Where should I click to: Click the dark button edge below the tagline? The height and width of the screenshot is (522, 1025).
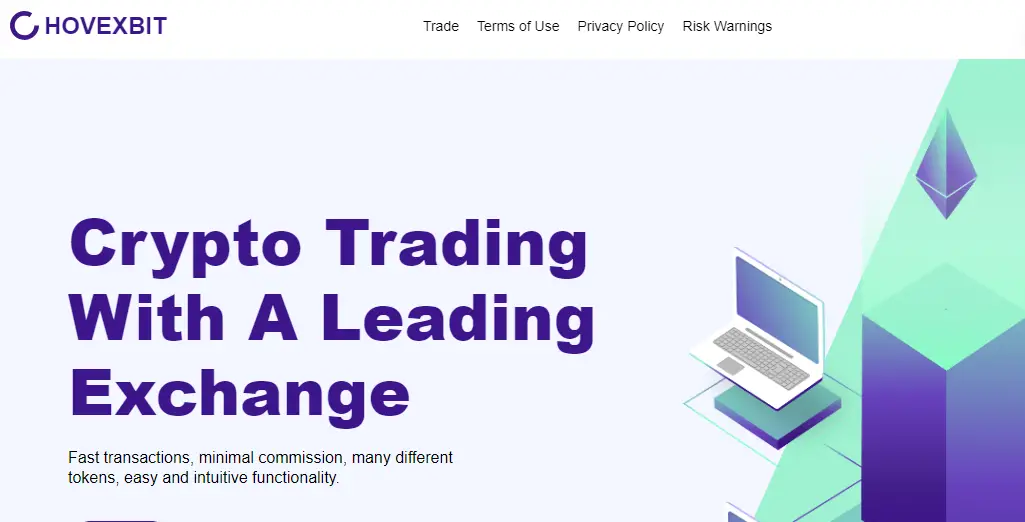click(x=121, y=520)
